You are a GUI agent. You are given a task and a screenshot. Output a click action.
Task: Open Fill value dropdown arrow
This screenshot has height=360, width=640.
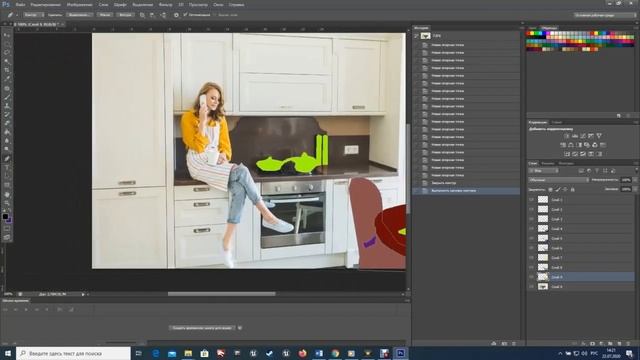(635, 189)
